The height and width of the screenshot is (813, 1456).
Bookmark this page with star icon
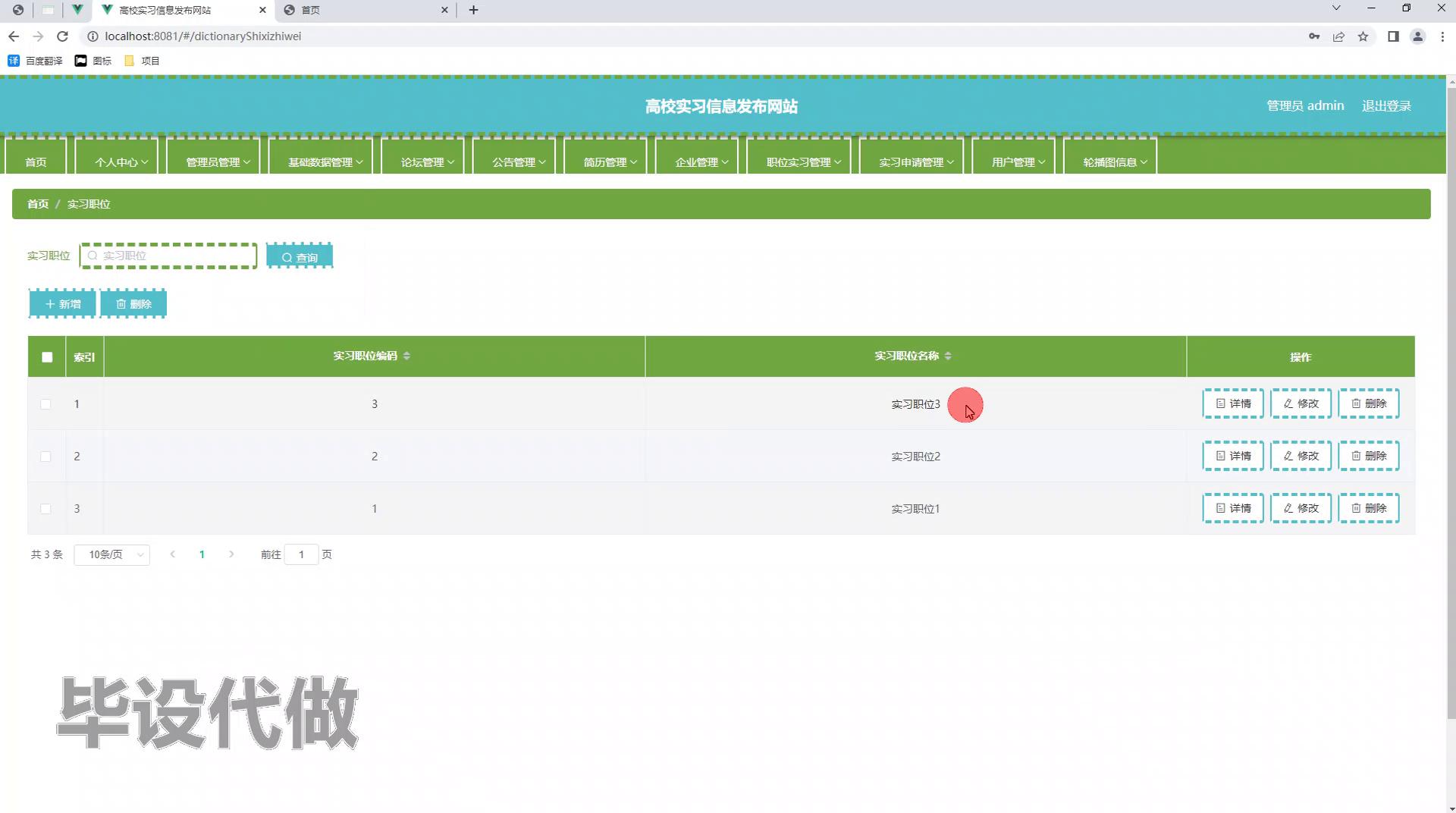tap(1363, 36)
